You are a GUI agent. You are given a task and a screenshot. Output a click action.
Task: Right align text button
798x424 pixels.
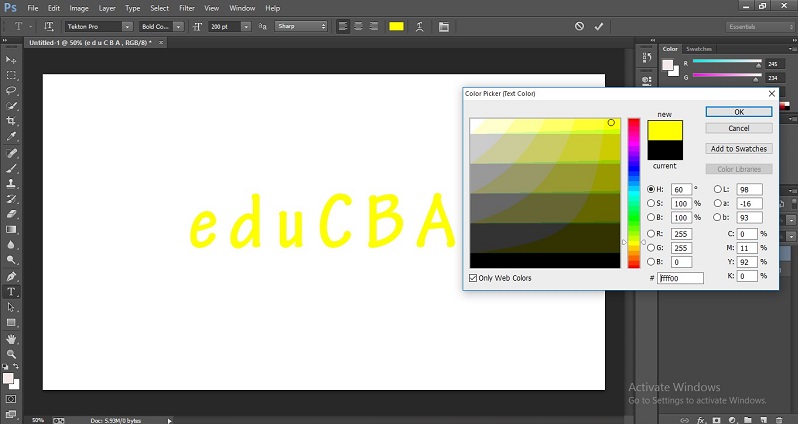click(x=374, y=26)
